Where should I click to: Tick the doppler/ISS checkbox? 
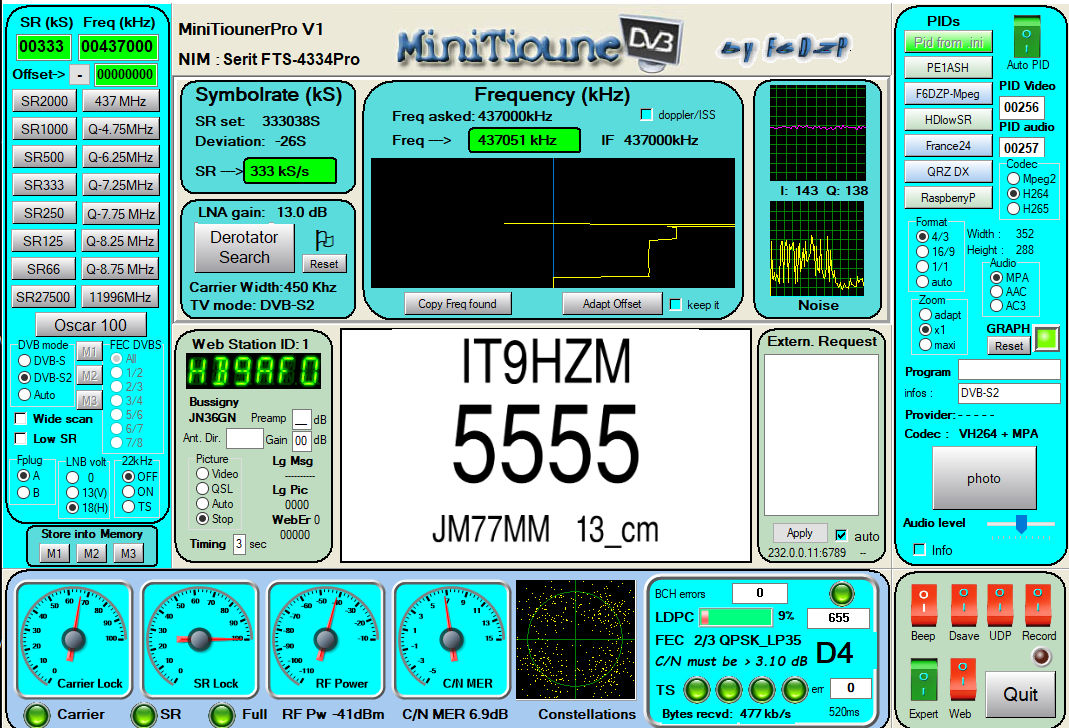(x=646, y=115)
